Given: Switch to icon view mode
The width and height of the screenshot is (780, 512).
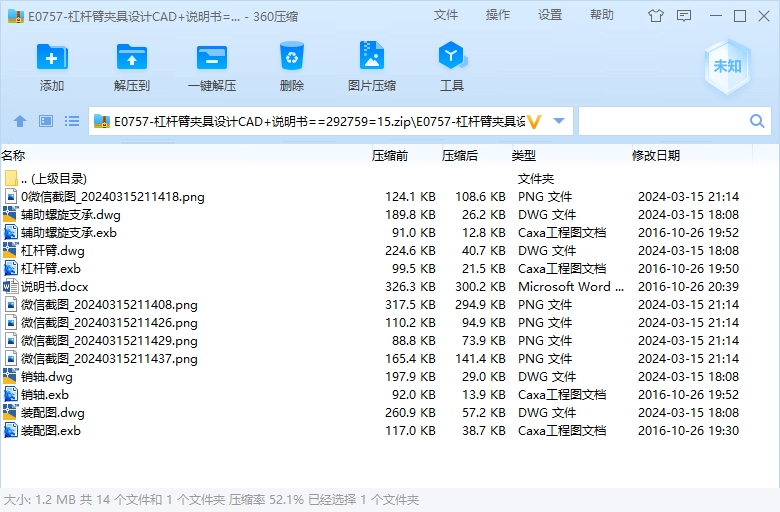Looking at the screenshot, I should (x=46, y=121).
